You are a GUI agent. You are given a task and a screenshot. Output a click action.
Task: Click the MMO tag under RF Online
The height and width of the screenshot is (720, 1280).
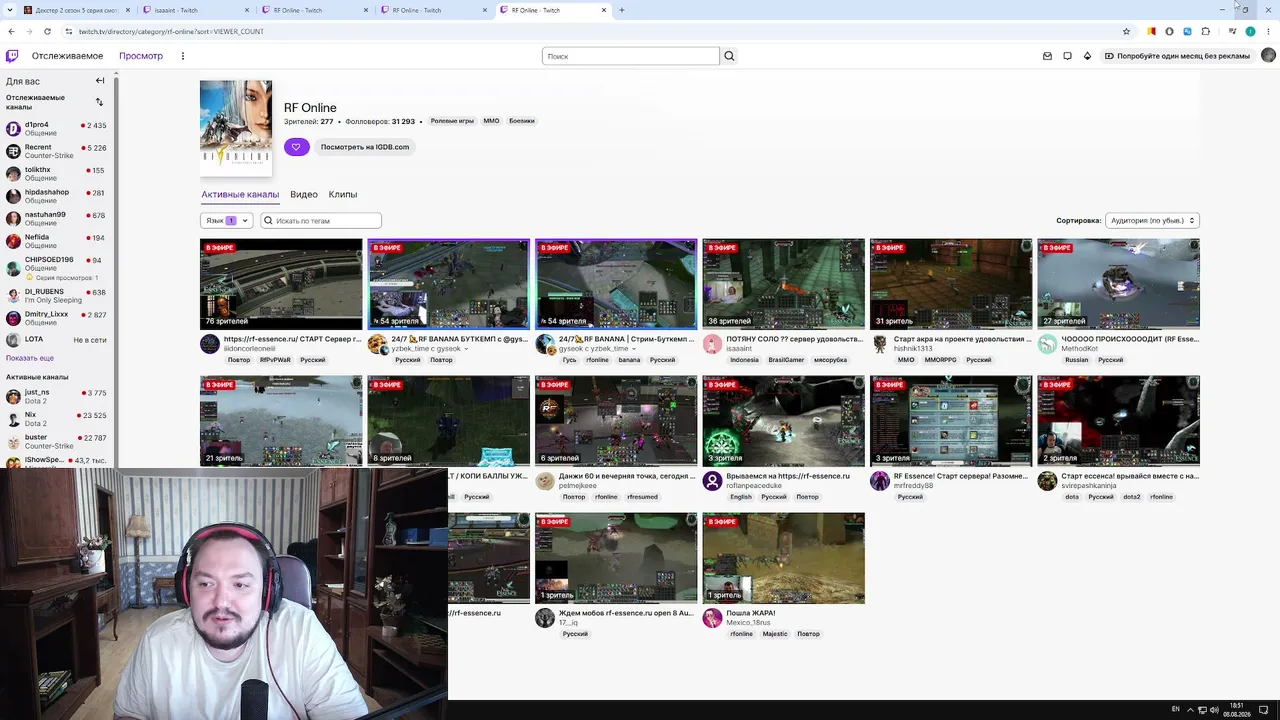[x=491, y=121]
